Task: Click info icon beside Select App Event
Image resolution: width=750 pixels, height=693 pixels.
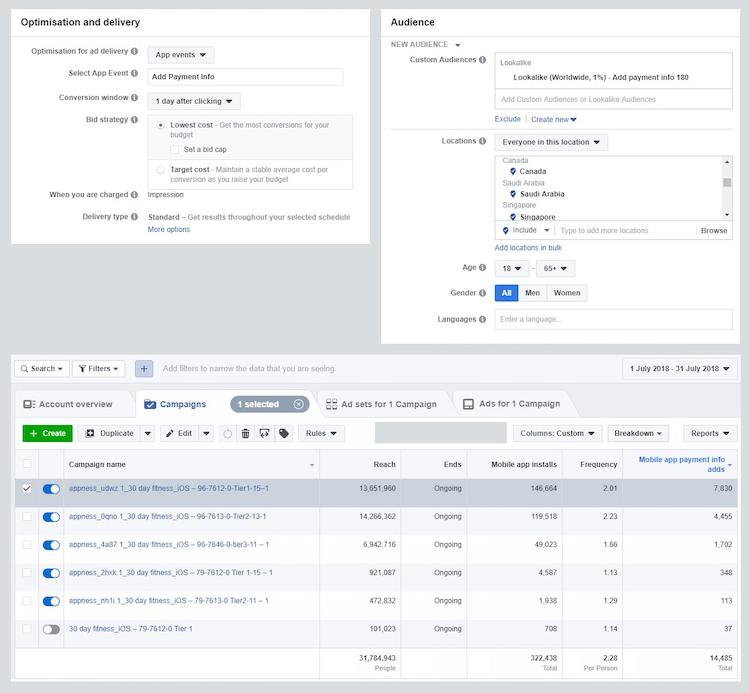Action: [134, 73]
